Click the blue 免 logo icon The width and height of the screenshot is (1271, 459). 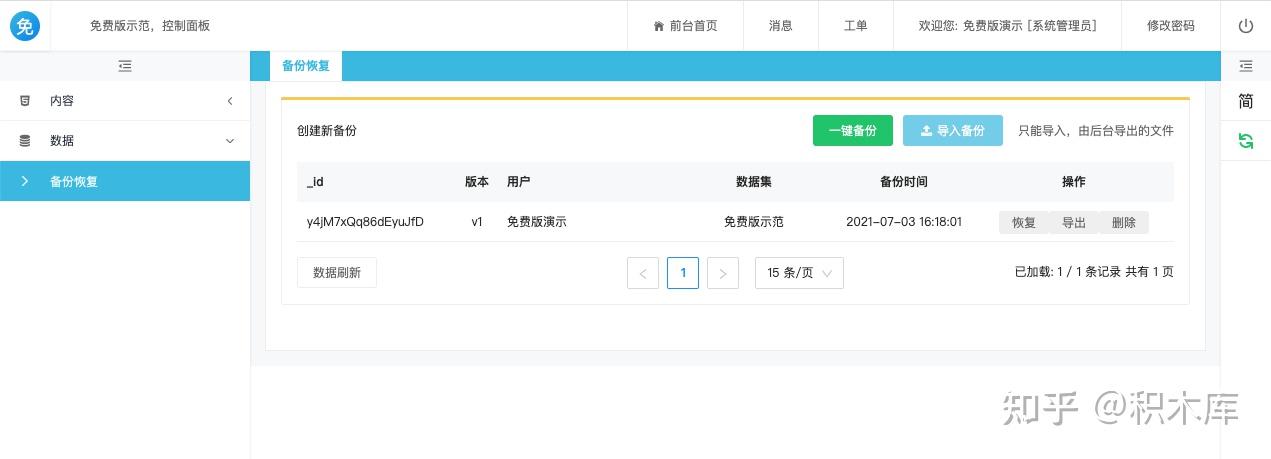click(x=25, y=26)
